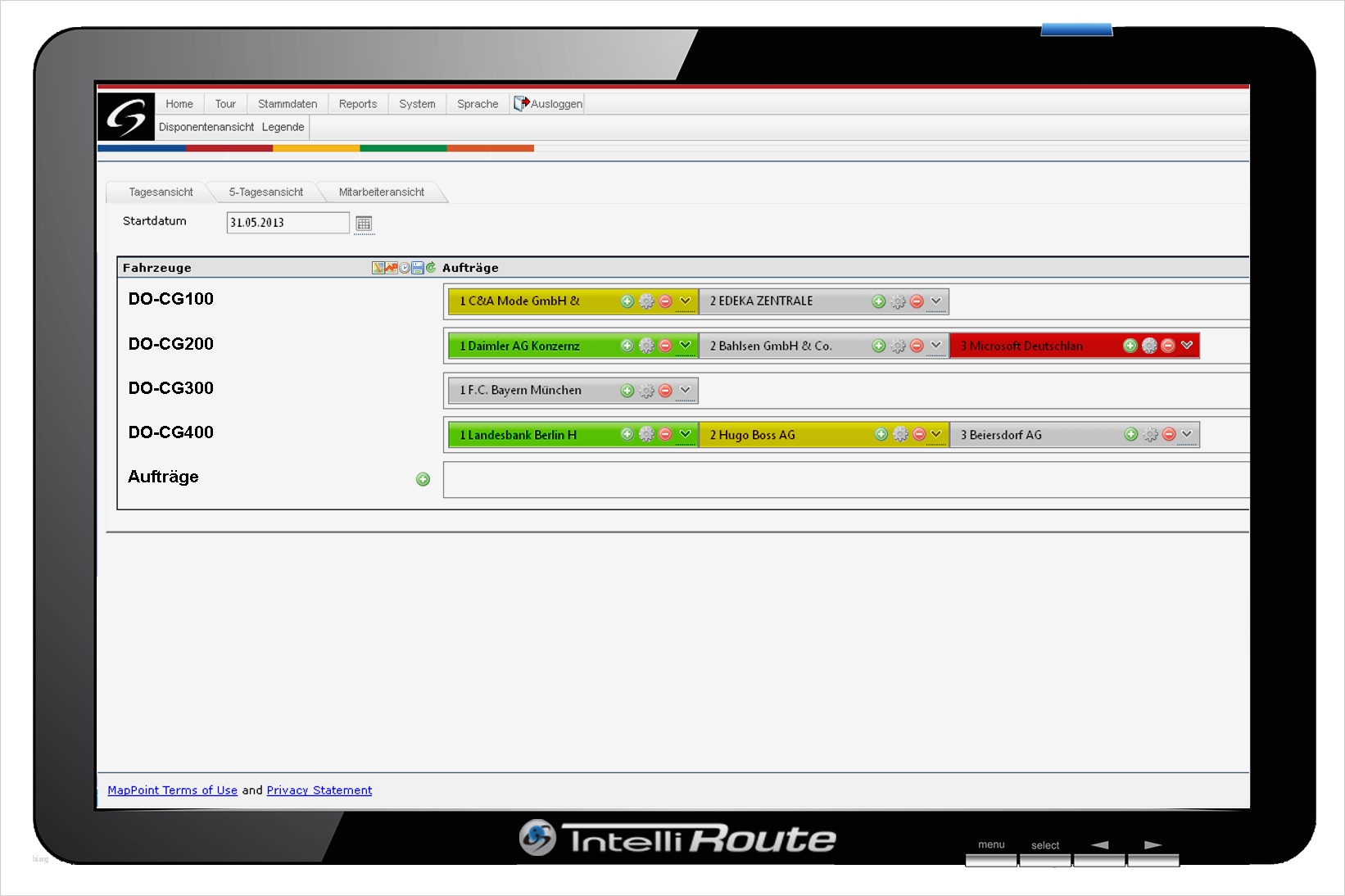Viewport: 1345px width, 896px height.
Task: Open the Stammdaten menu
Action: tap(288, 104)
